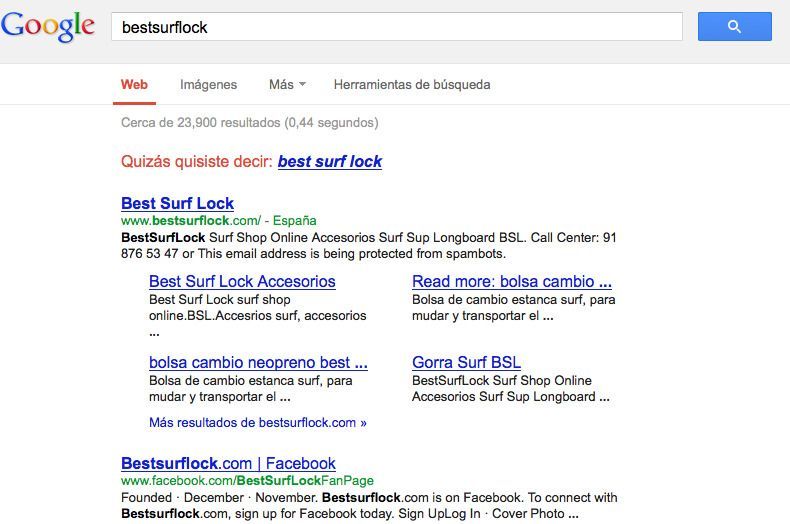Focus the search box containing bestsurflock
Viewport: 790px width, 524px height.
tap(397, 27)
